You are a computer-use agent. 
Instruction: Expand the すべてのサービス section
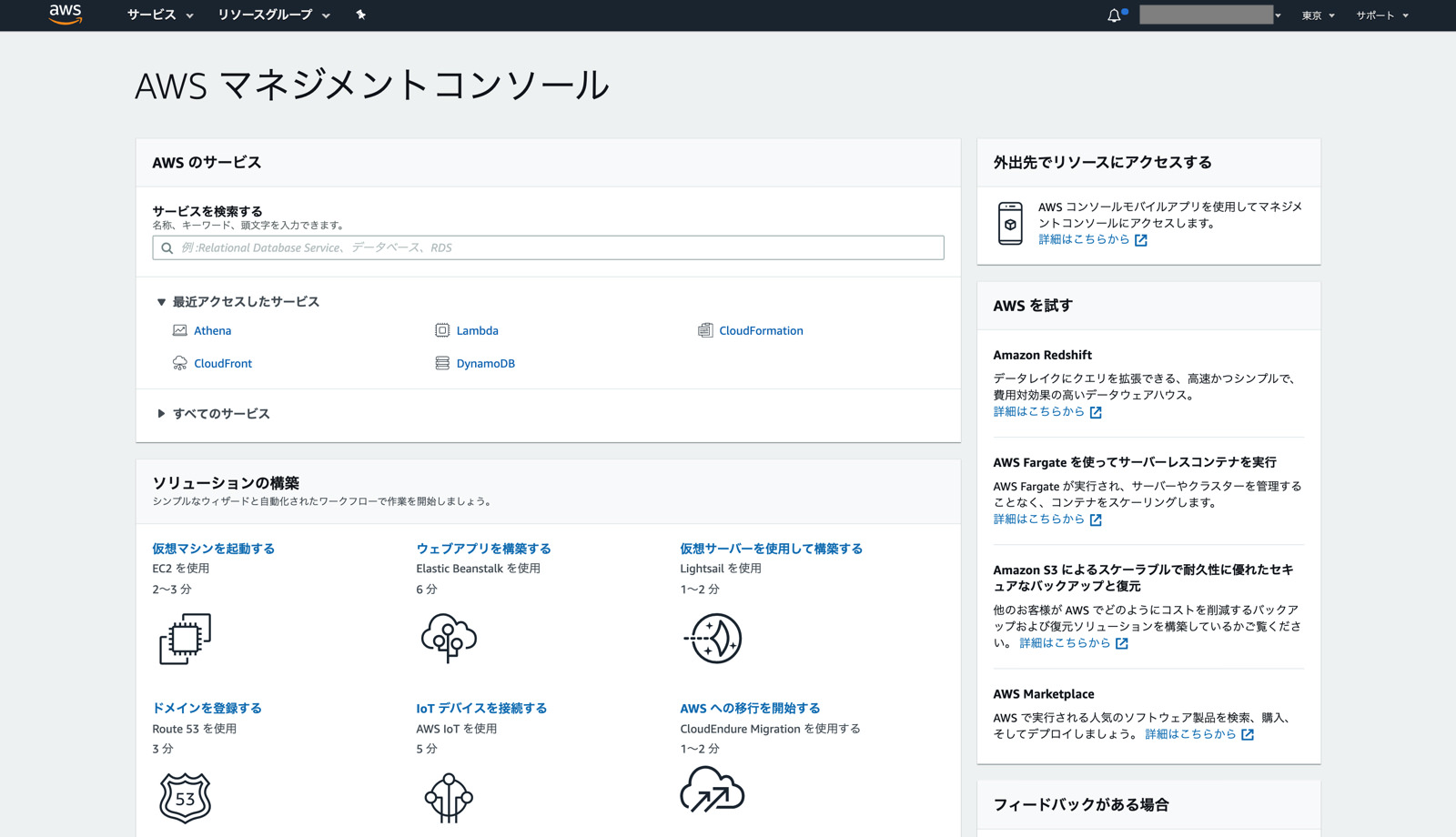pos(161,414)
